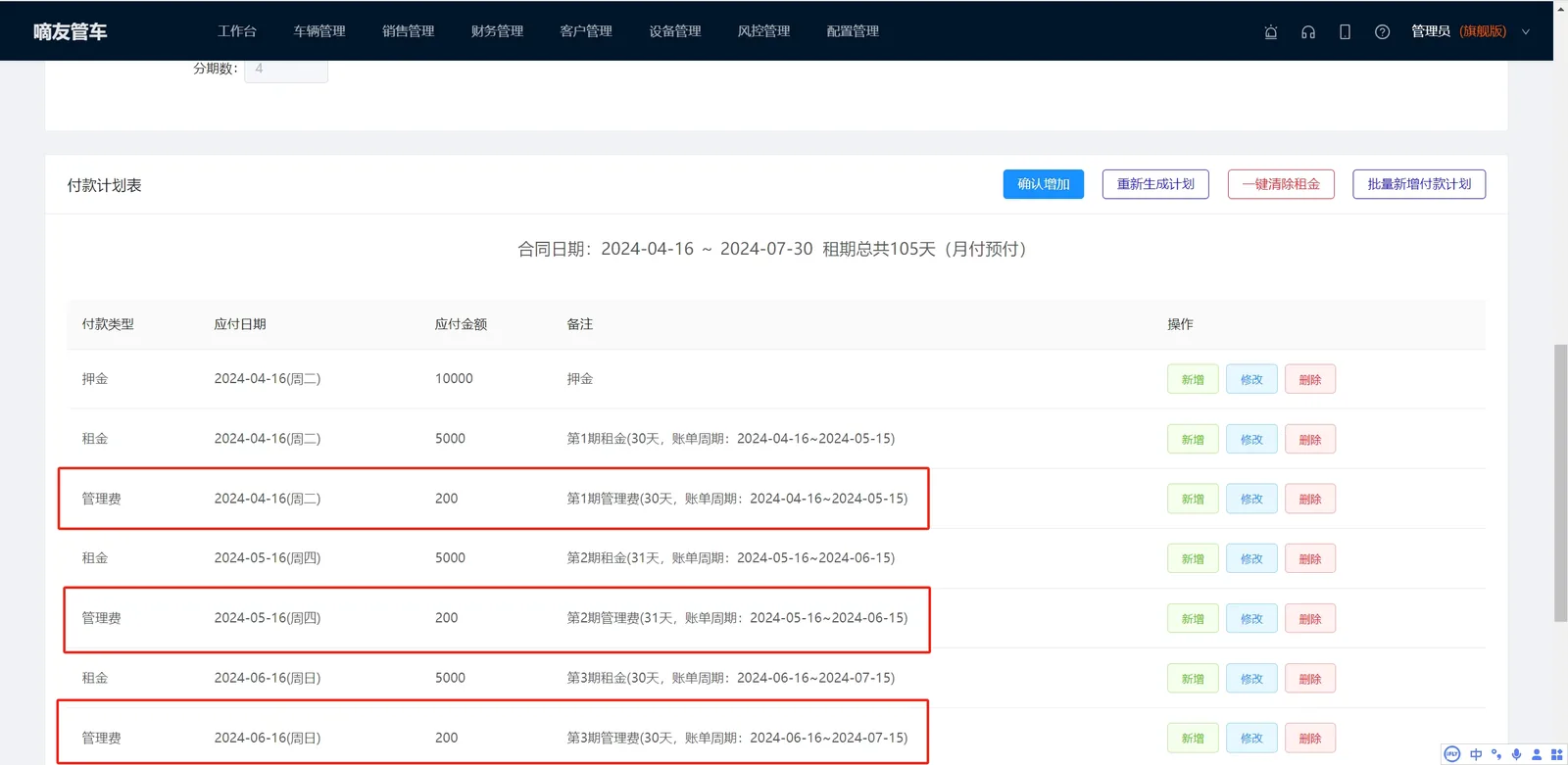Screen dimensions: 1568x765
Task: Click the 应付金额 column header
Action: [461, 324]
